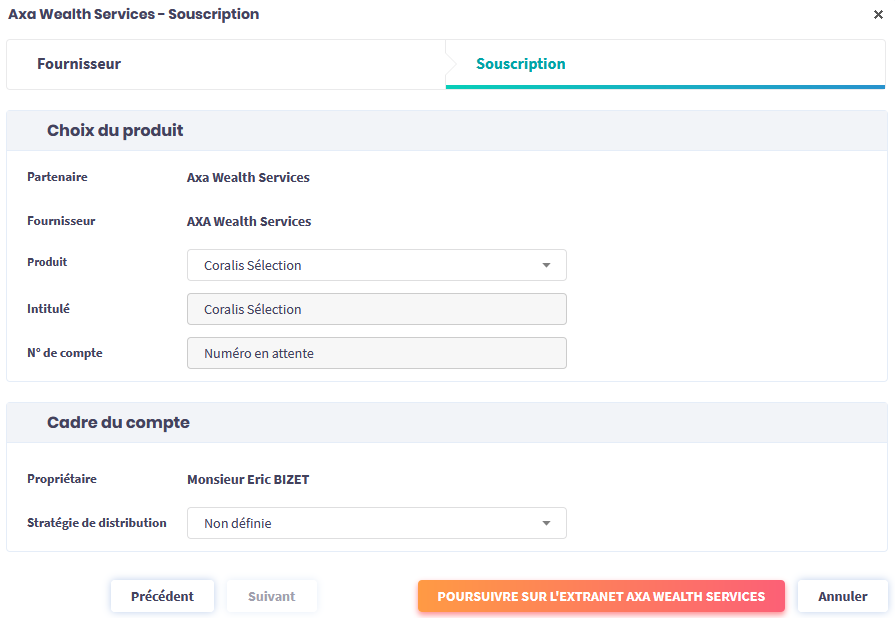The height and width of the screenshot is (618, 895).
Task: Click the Produit dropdown arrow icon
Action: click(x=546, y=265)
